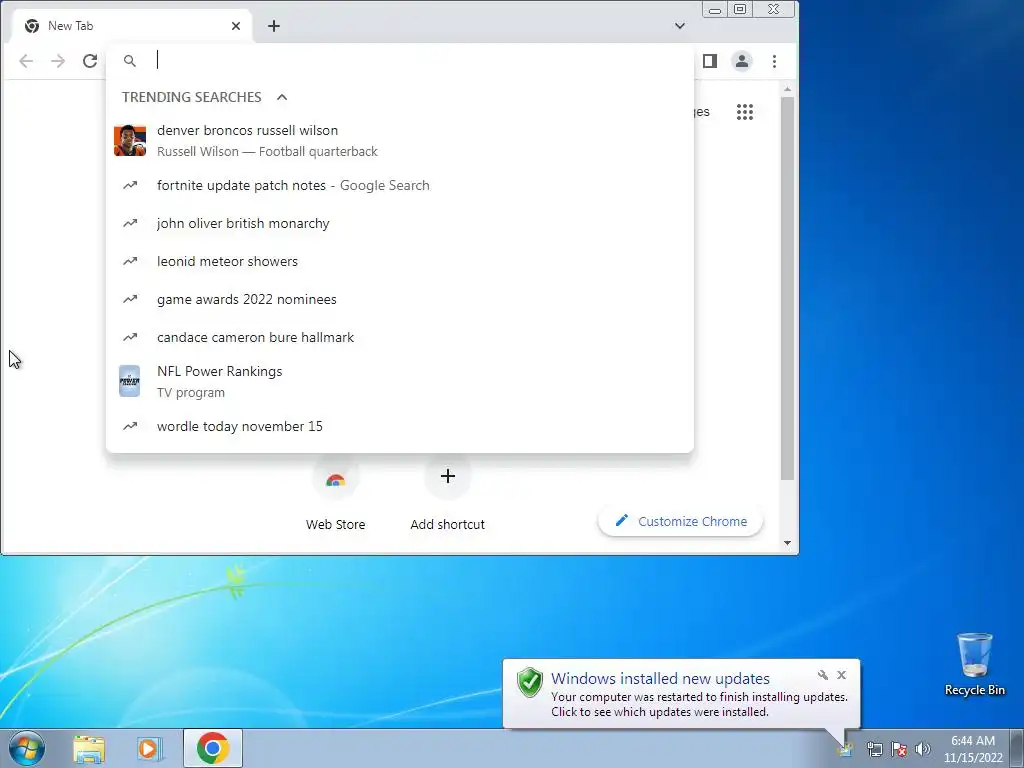
Task: Close the Windows update notification balloon
Action: click(842, 675)
